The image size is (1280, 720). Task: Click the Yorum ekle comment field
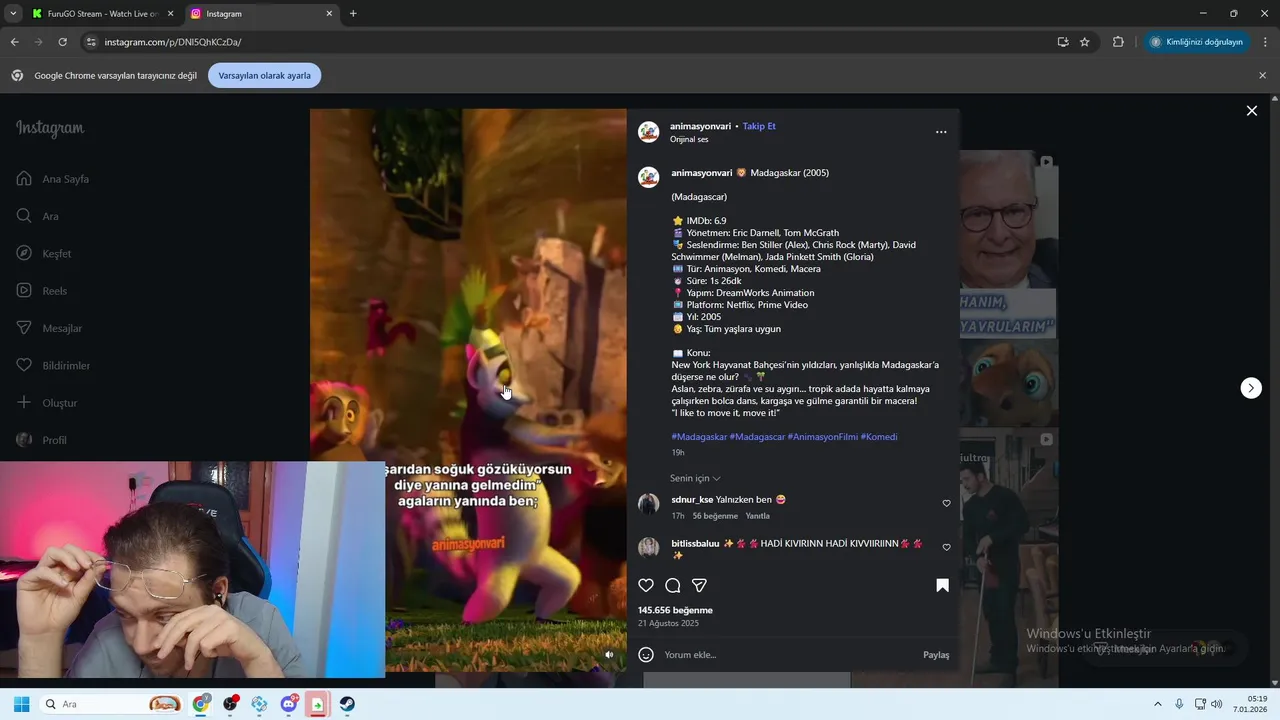click(x=788, y=655)
